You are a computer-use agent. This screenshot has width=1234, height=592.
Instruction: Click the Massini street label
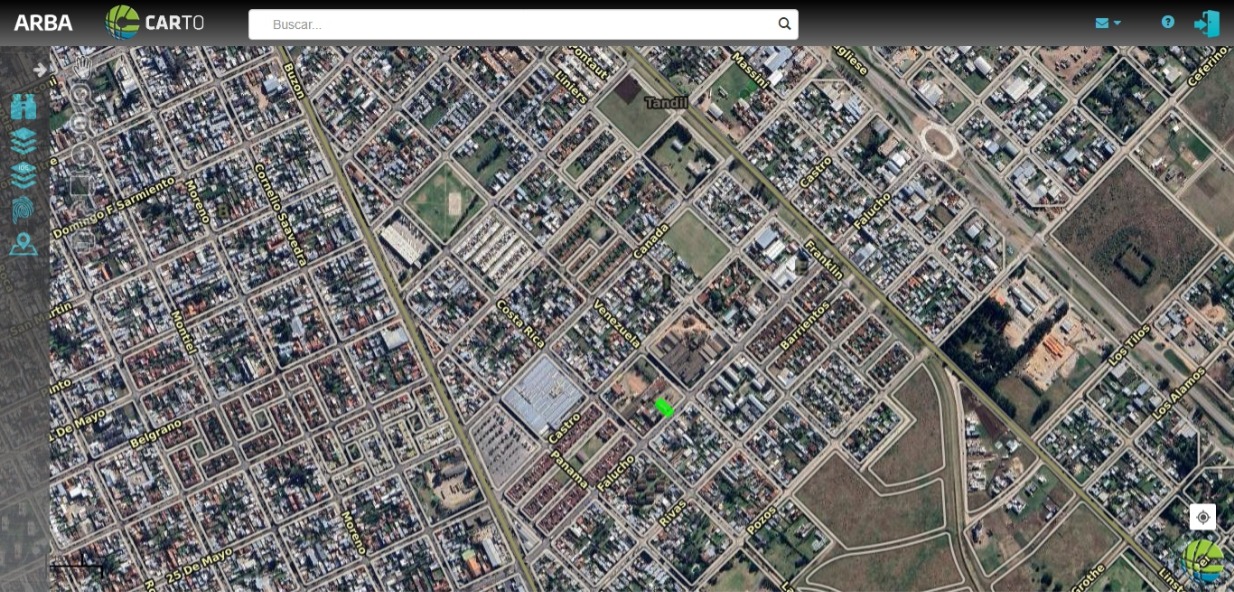pos(749,71)
